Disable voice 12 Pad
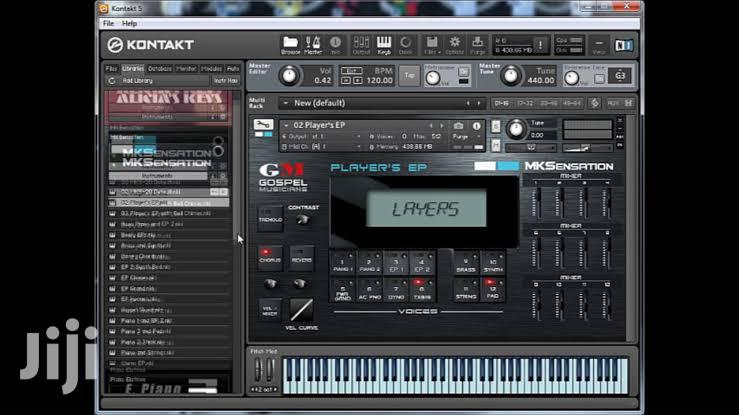 (493, 290)
